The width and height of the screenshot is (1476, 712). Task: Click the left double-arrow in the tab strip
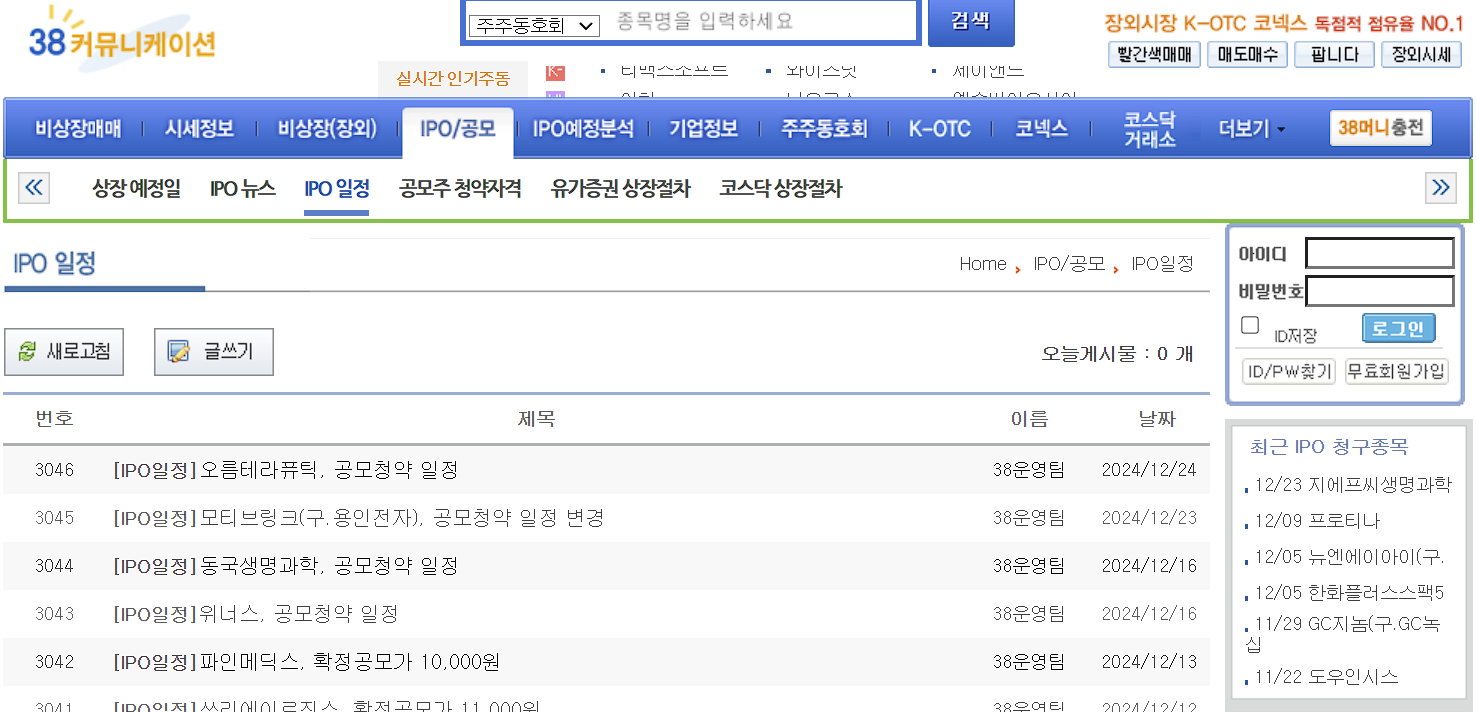click(x=33, y=187)
